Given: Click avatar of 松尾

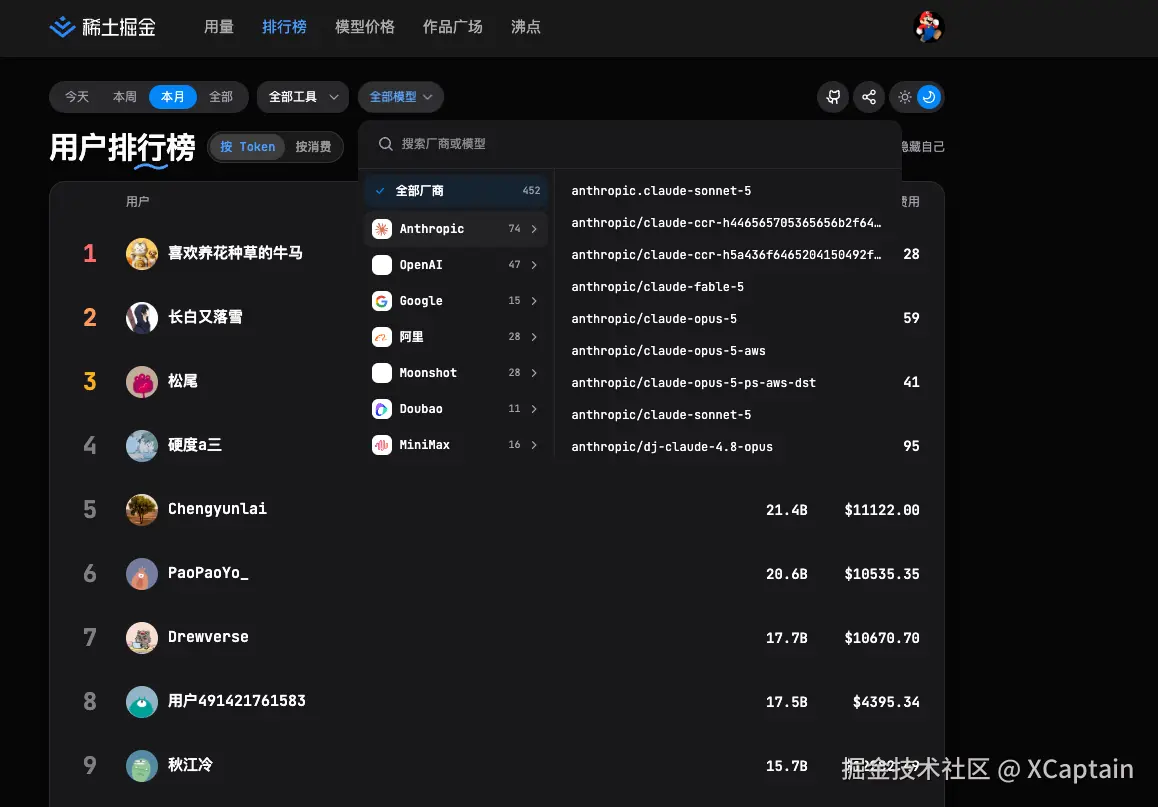Looking at the screenshot, I should click(142, 382).
